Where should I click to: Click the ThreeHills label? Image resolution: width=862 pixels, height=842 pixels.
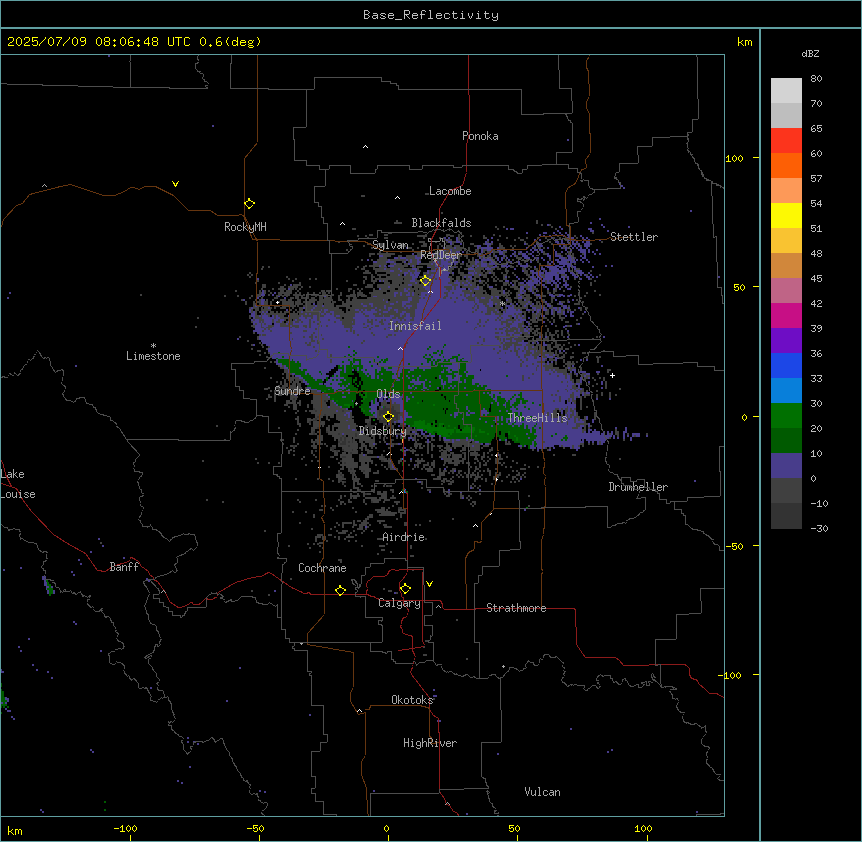click(537, 418)
